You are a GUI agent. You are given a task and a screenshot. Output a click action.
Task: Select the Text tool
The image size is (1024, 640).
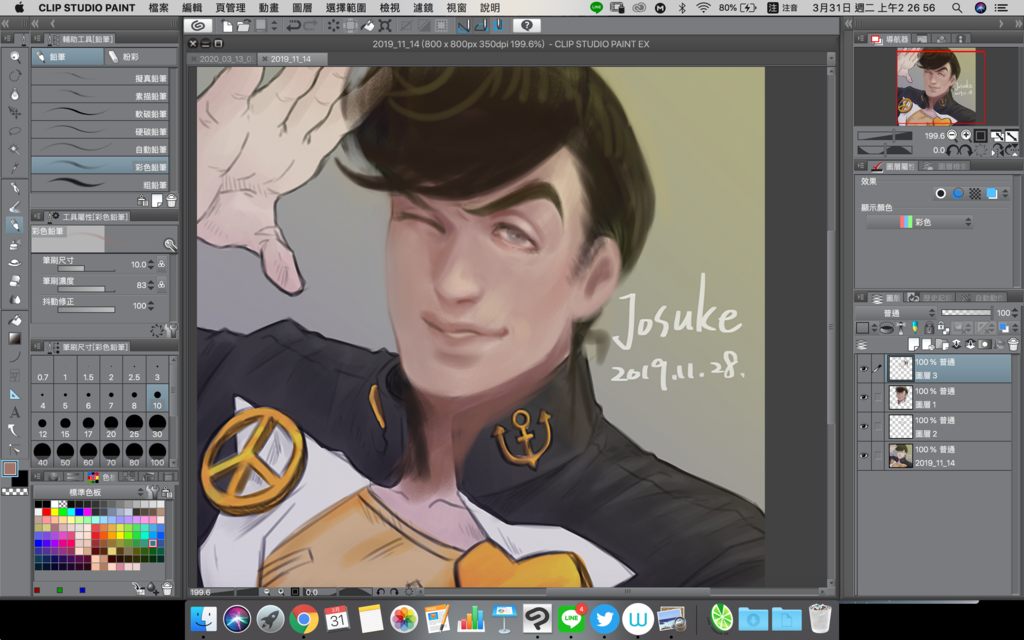[14, 412]
